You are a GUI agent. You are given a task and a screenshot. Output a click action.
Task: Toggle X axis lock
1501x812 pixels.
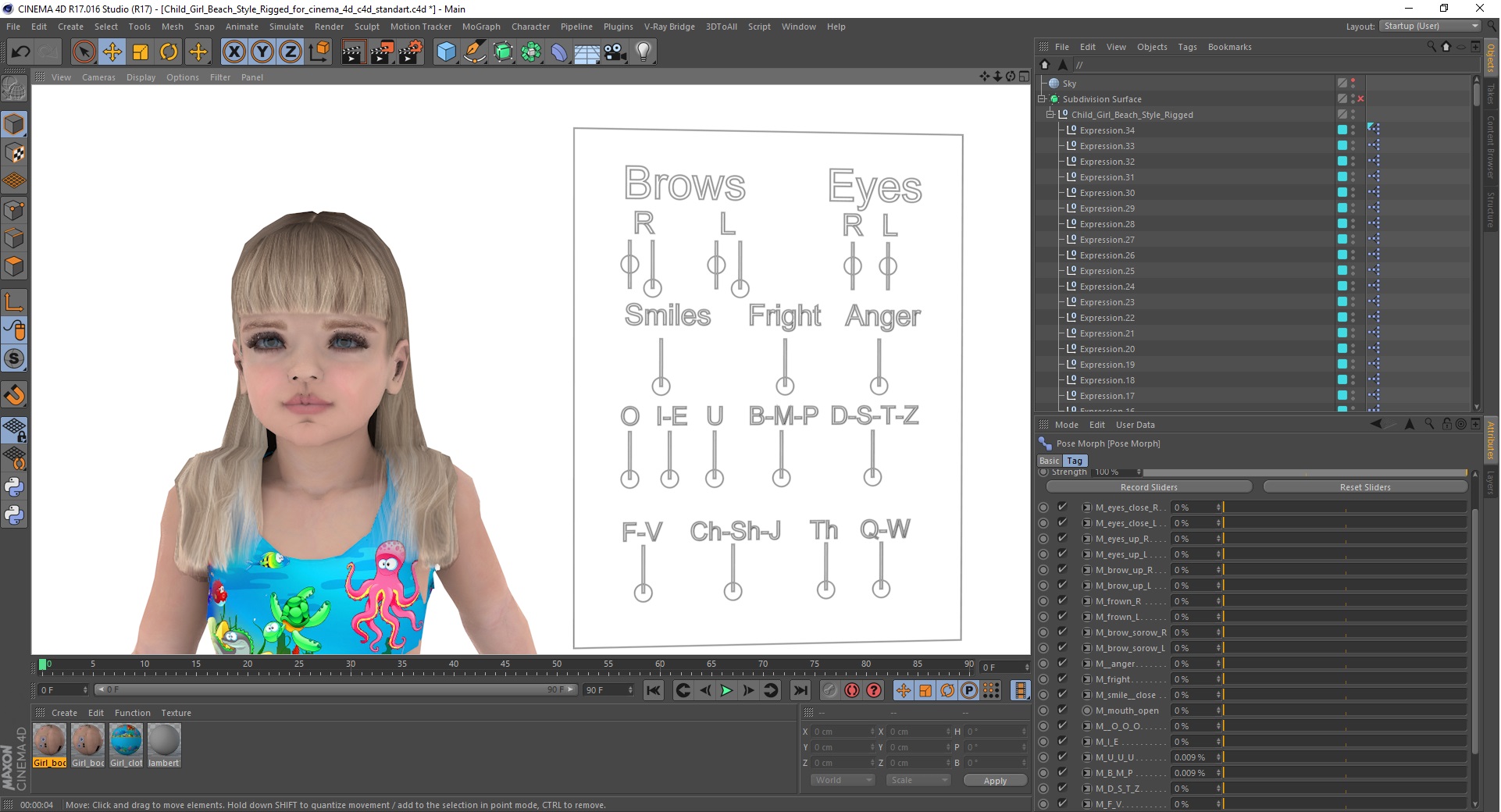point(234,52)
